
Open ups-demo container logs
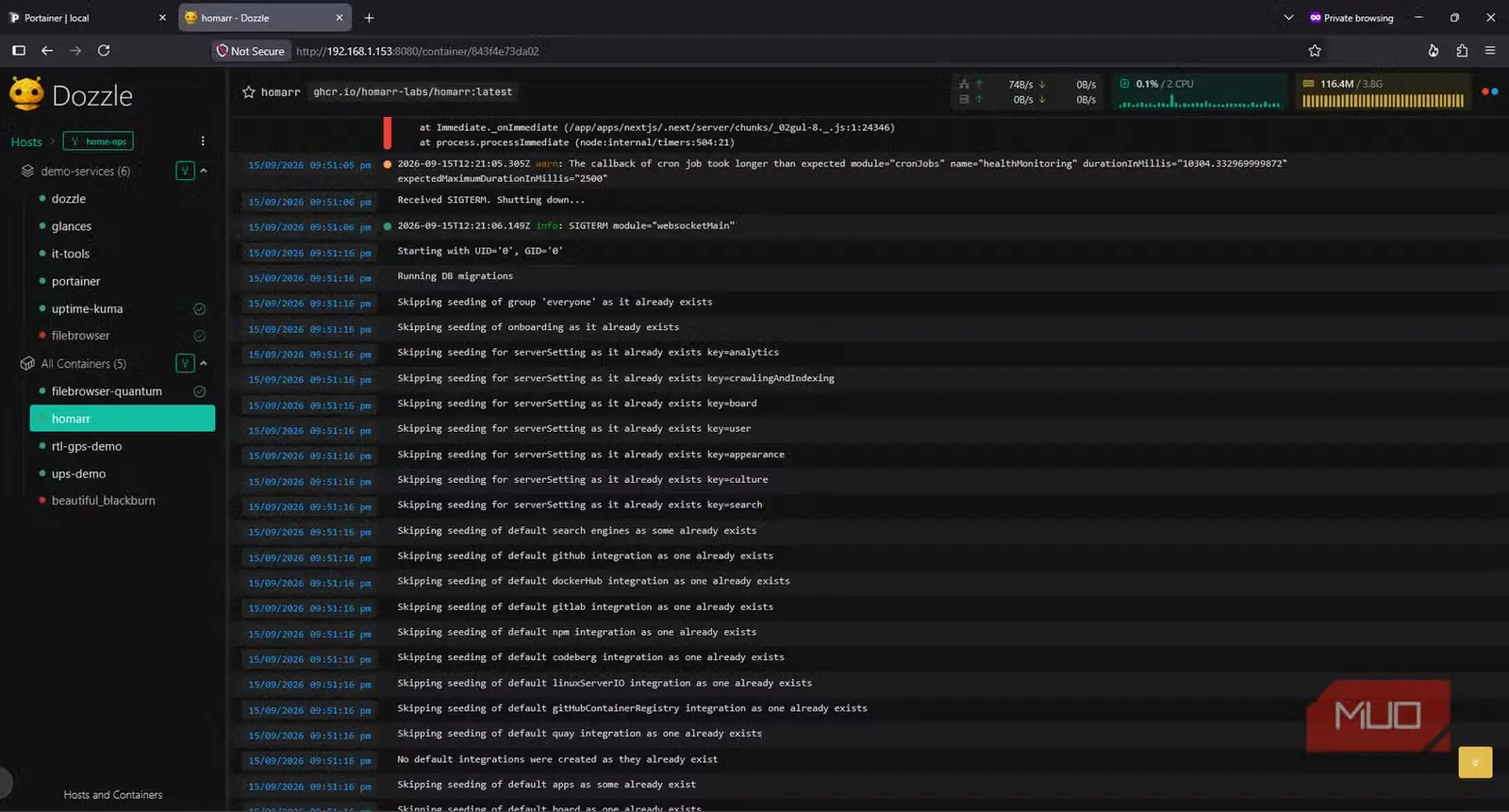point(78,473)
